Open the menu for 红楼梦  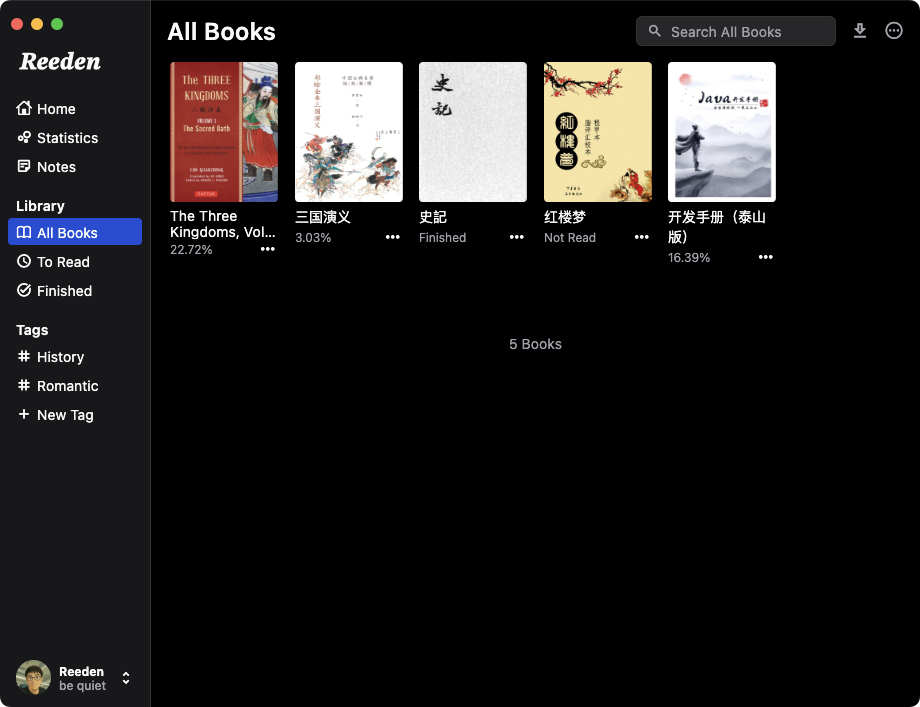(x=641, y=237)
